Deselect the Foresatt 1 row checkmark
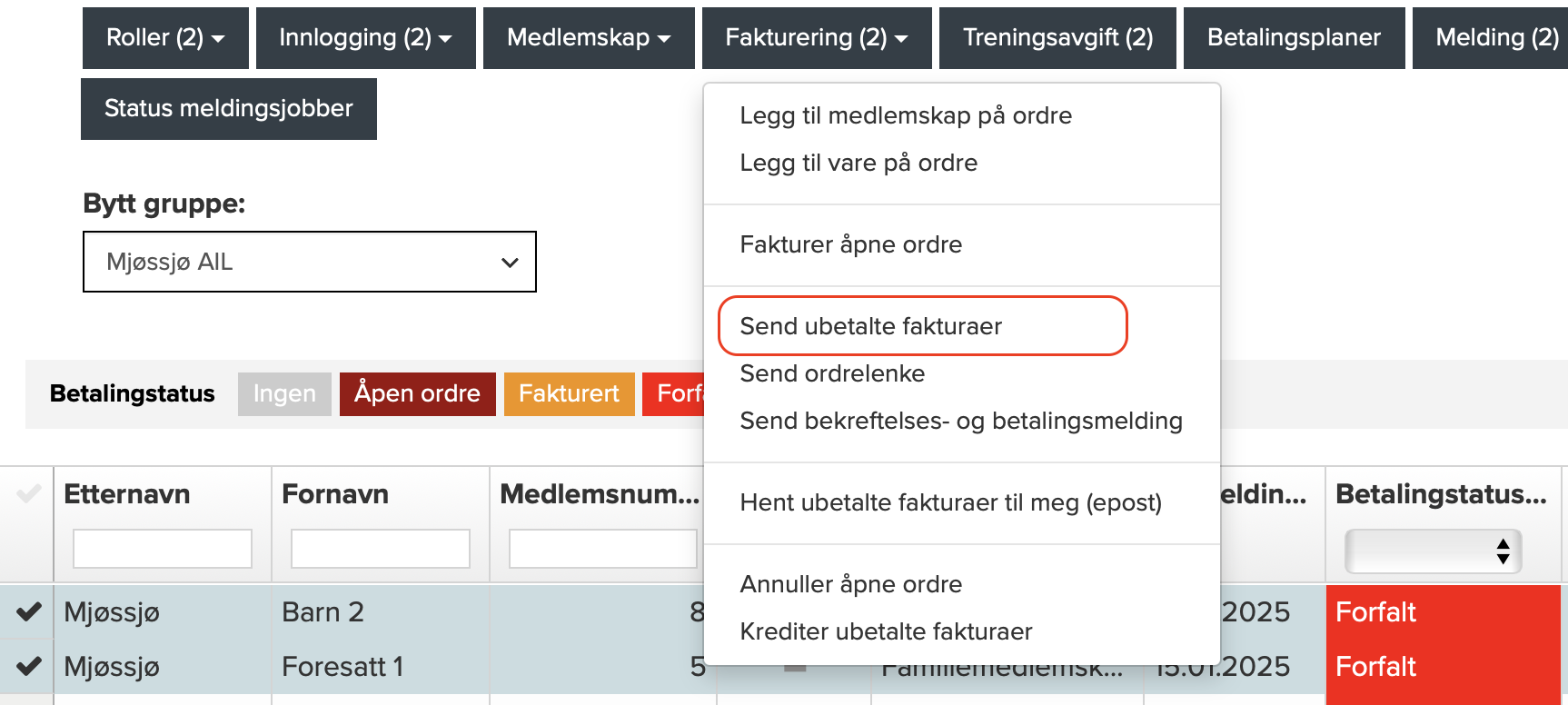This screenshot has height=705, width=1568. 29,666
